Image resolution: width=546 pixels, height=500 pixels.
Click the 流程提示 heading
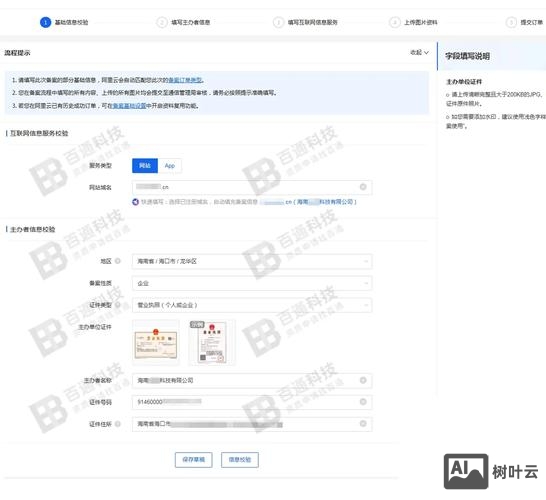pos(17,53)
